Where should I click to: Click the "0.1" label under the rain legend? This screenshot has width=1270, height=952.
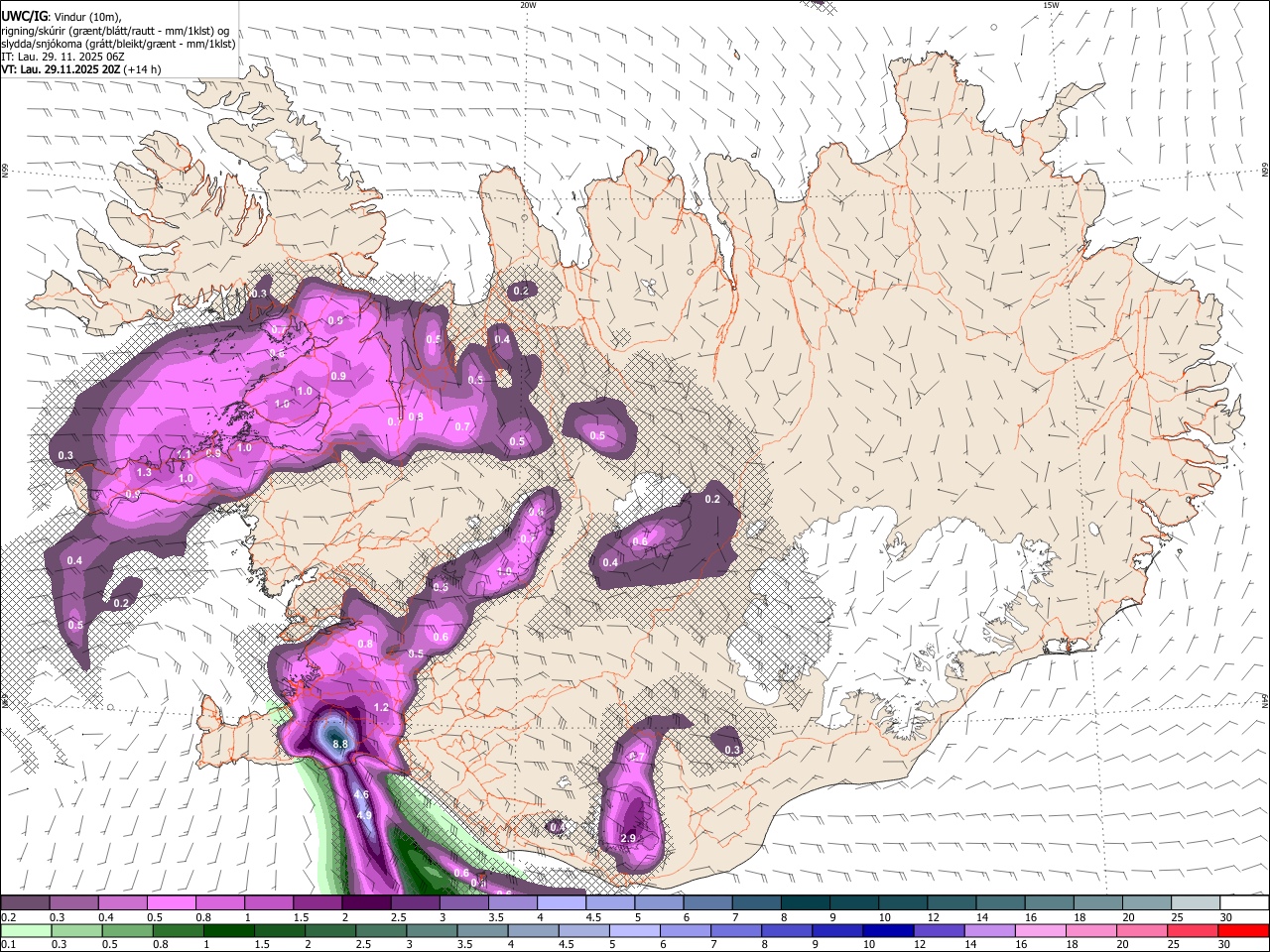8,944
